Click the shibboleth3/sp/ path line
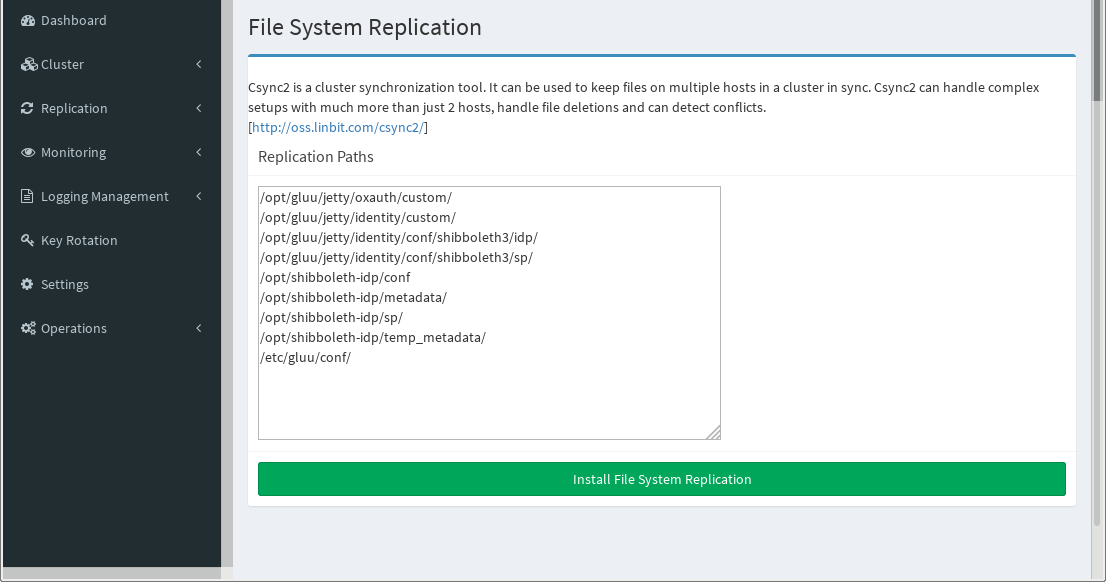Viewport: 1106px width, 582px height. pyautogui.click(x=396, y=257)
